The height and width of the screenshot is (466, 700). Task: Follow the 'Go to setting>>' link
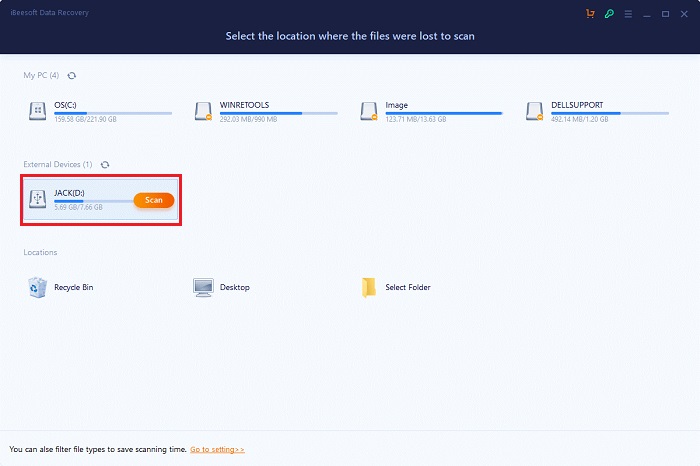click(x=217, y=450)
